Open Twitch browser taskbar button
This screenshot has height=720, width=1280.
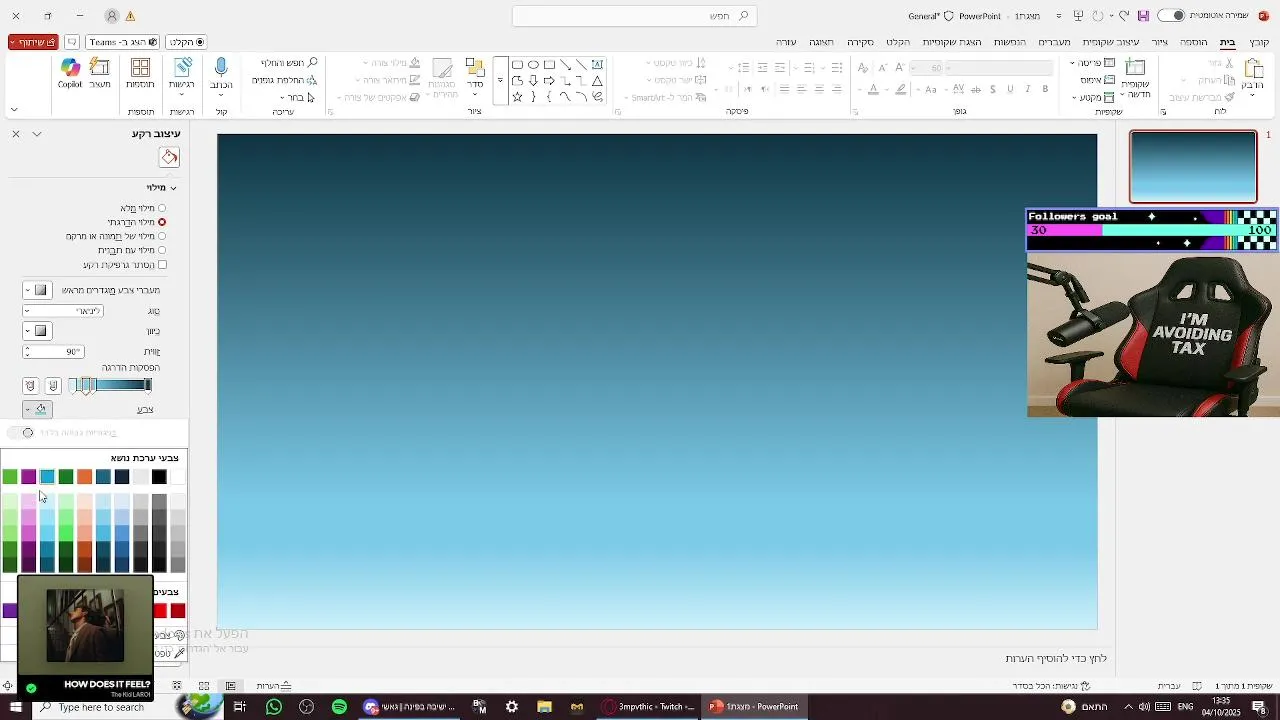648,707
